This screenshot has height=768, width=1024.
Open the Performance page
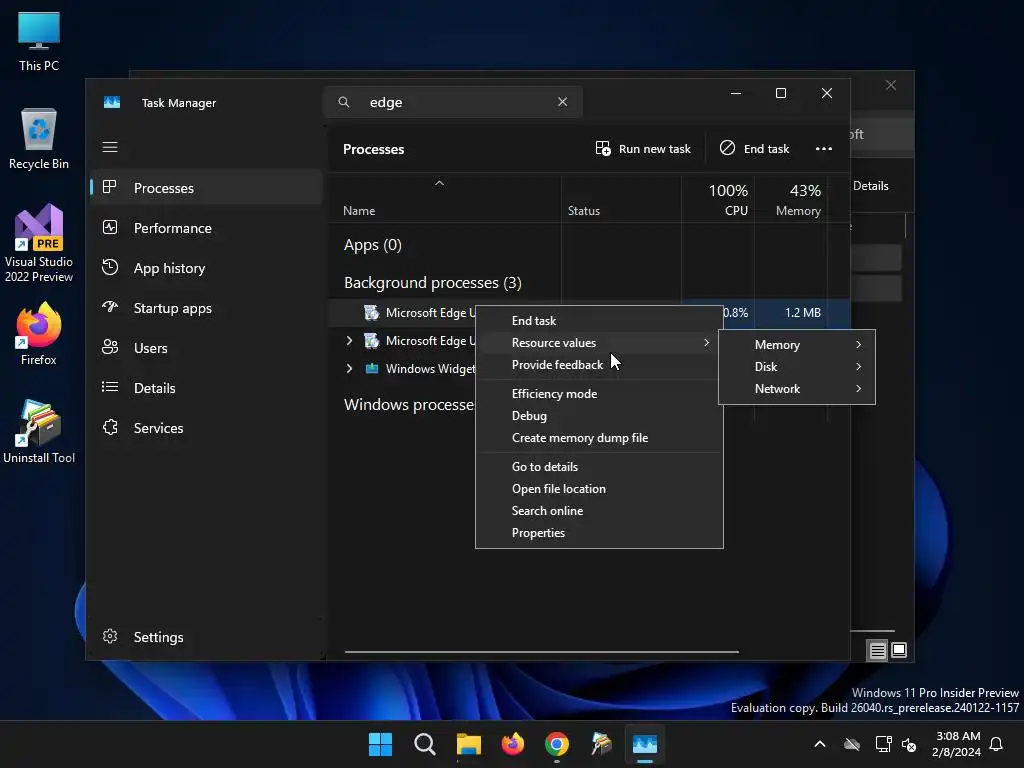[x=206, y=228]
